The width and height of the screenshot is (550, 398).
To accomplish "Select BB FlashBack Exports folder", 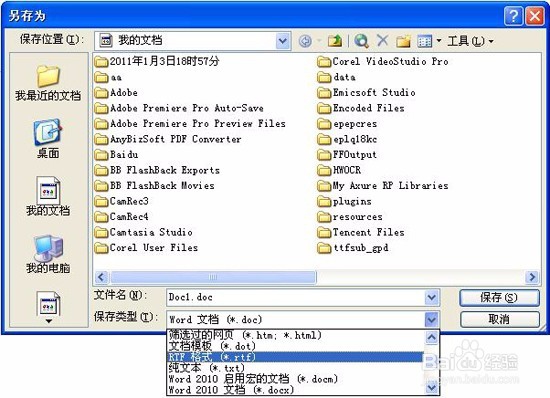I will (x=157, y=170).
